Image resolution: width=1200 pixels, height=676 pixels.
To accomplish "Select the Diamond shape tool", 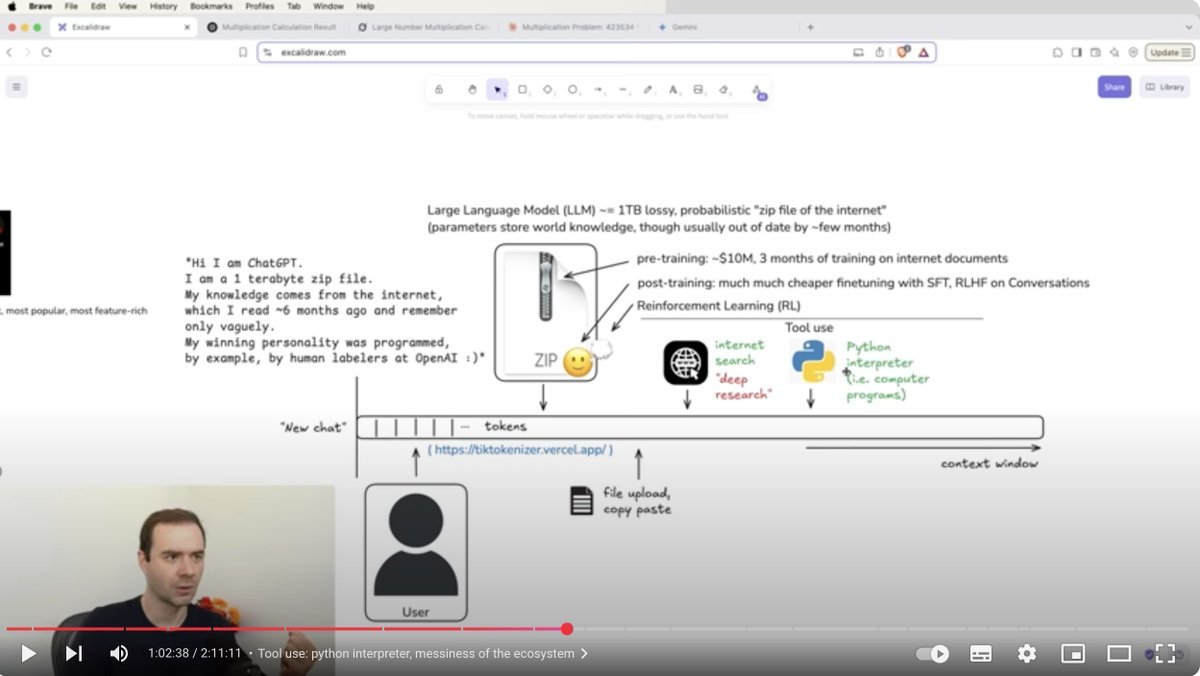I will tap(548, 90).
